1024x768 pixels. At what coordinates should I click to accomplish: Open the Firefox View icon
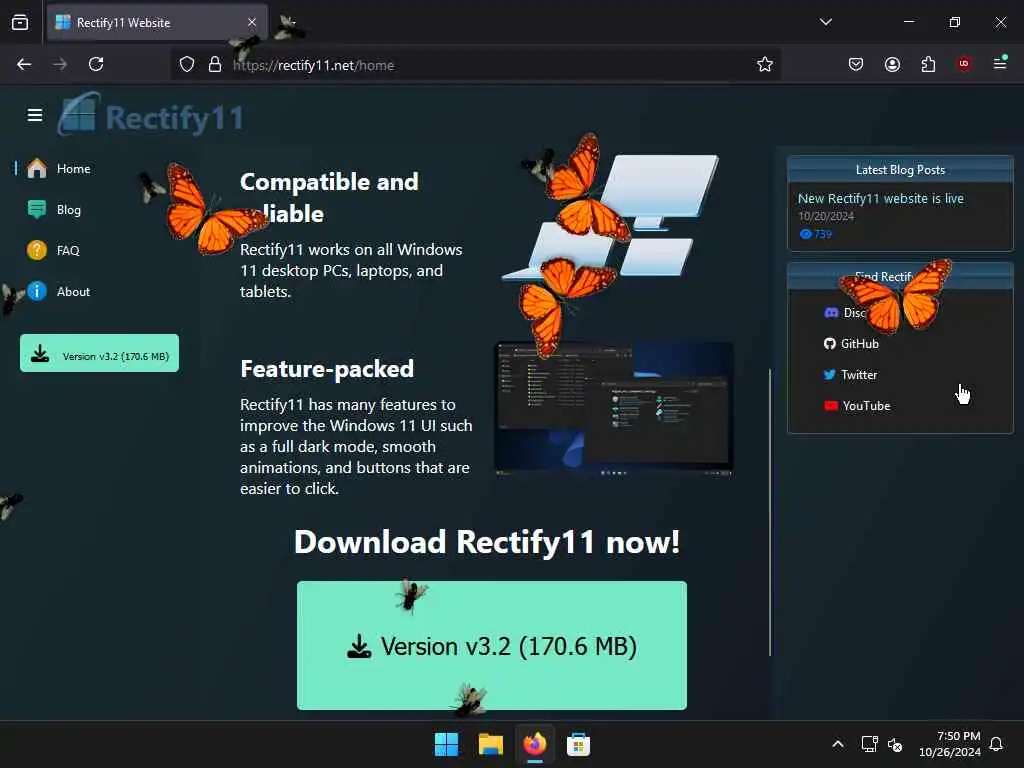tap(20, 22)
